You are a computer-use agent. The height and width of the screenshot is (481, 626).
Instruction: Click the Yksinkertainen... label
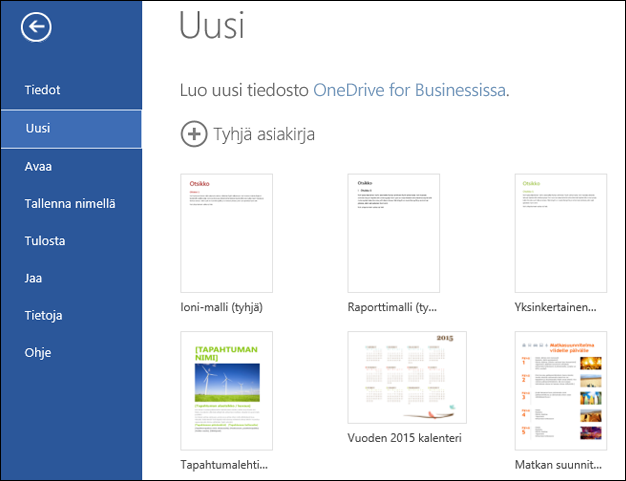pos(555,307)
